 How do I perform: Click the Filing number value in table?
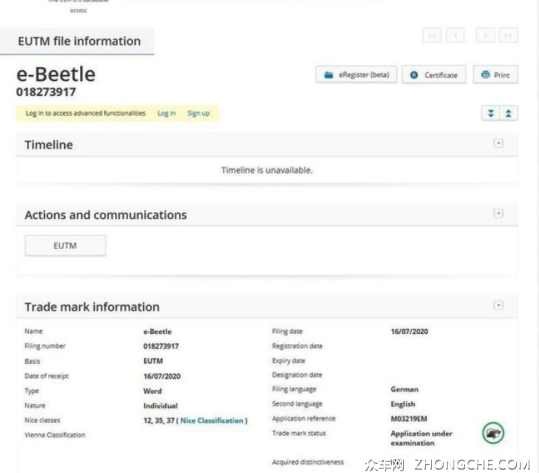[x=161, y=346]
